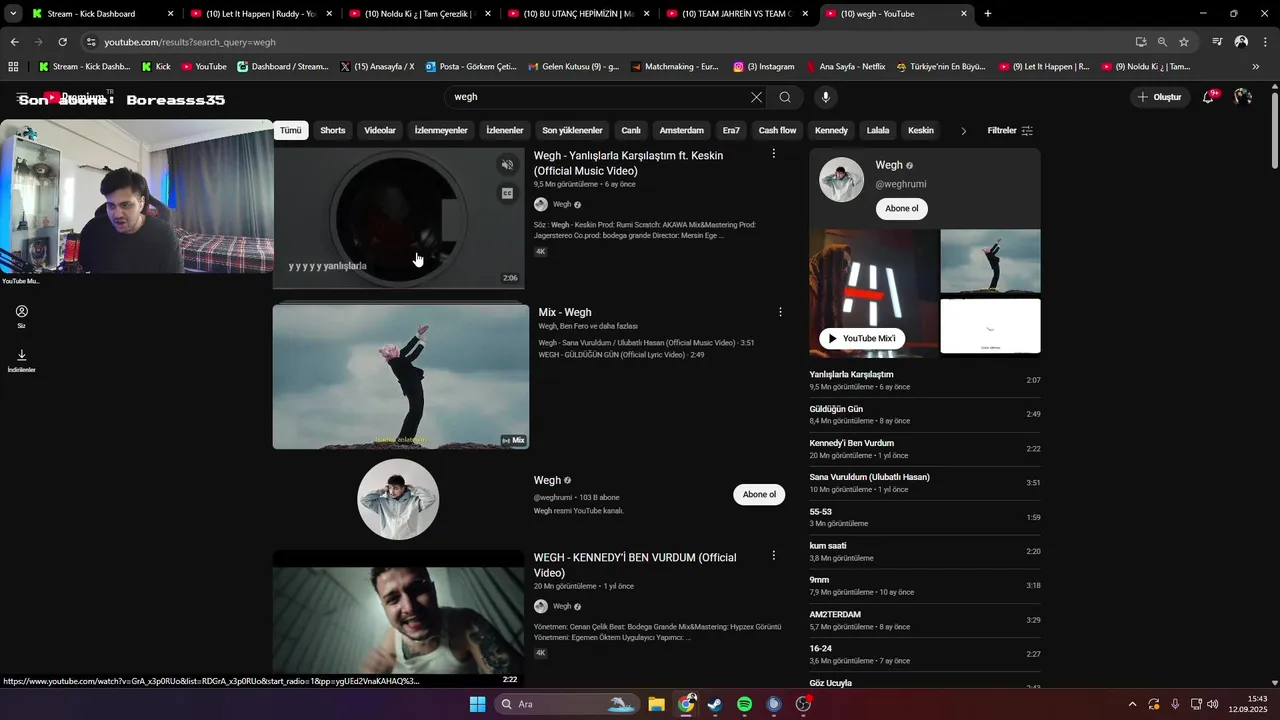Open Steam from the taskbar
Viewport: 1280px width, 720px height.
pyautogui.click(x=715, y=704)
